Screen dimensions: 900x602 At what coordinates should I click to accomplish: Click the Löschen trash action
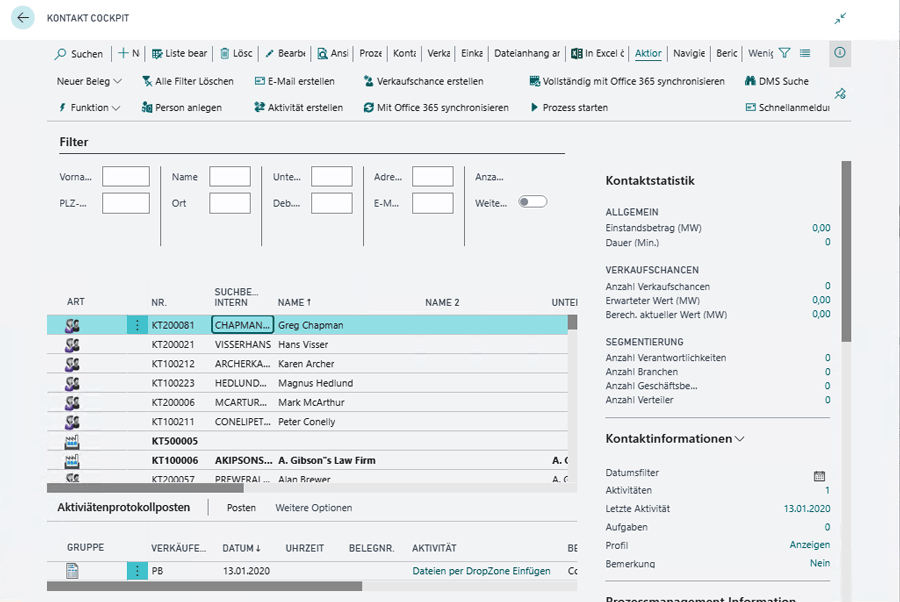(236, 53)
